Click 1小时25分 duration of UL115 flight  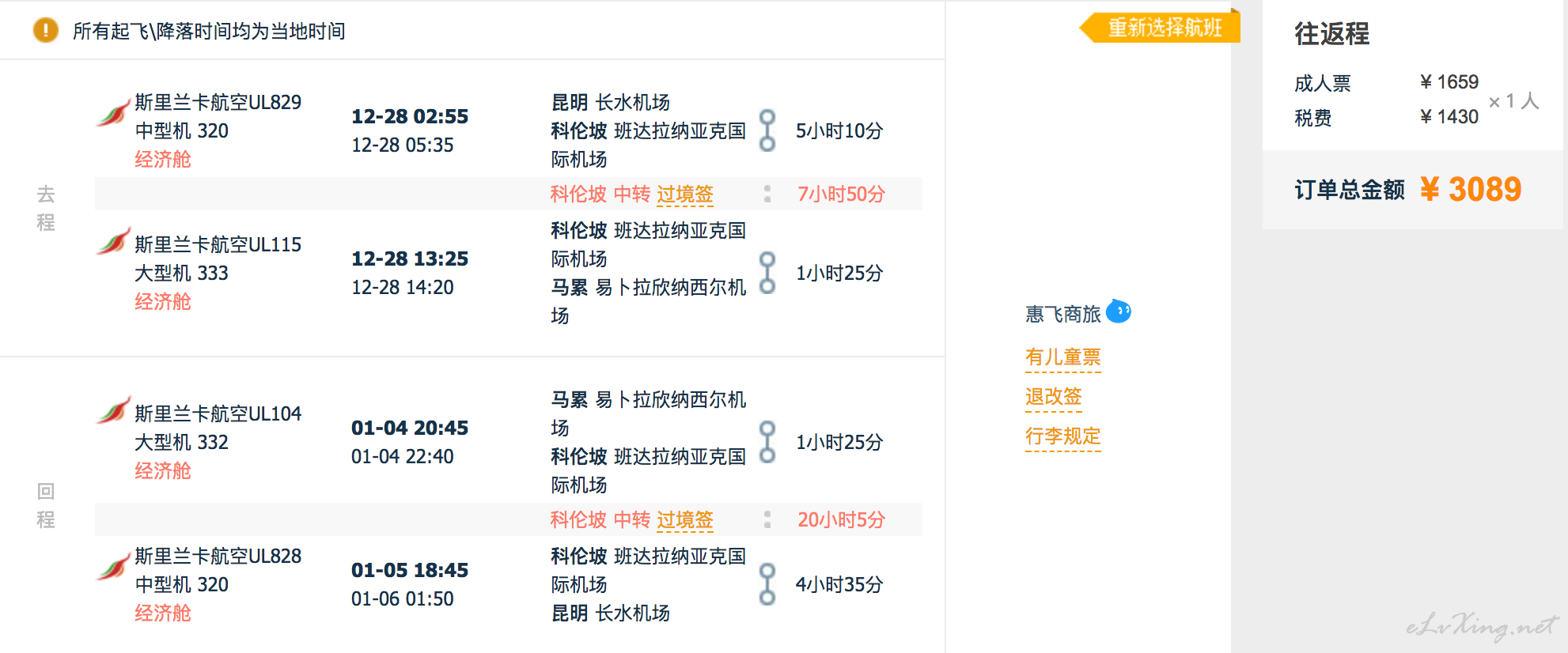(x=839, y=273)
